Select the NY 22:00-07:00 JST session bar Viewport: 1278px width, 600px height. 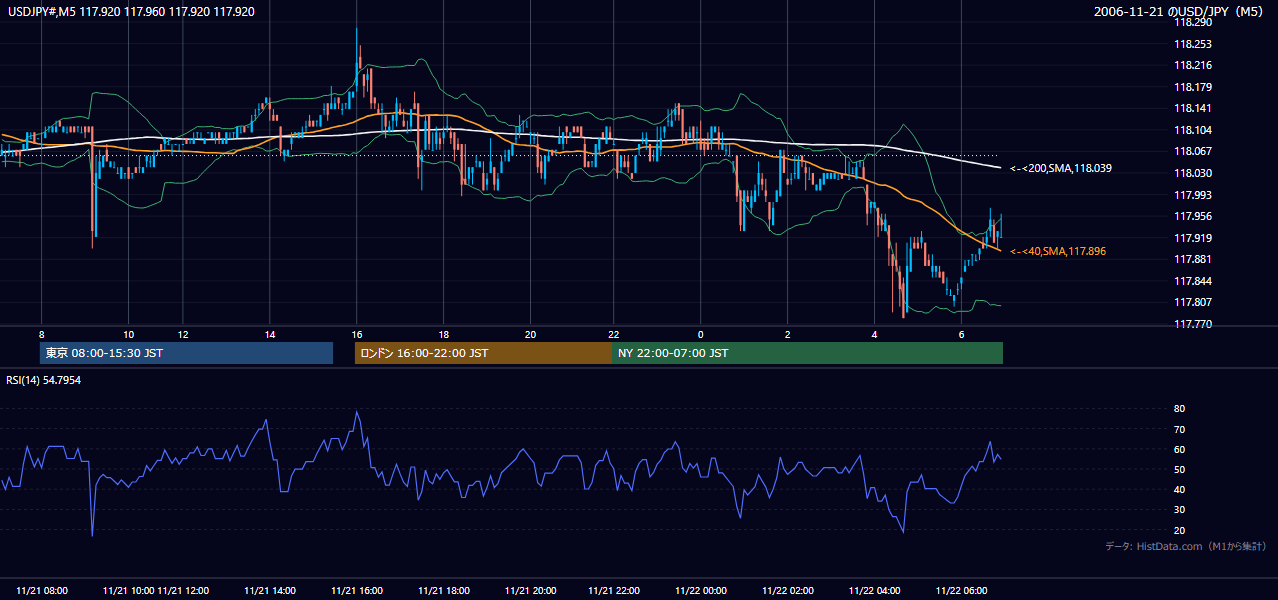click(807, 353)
